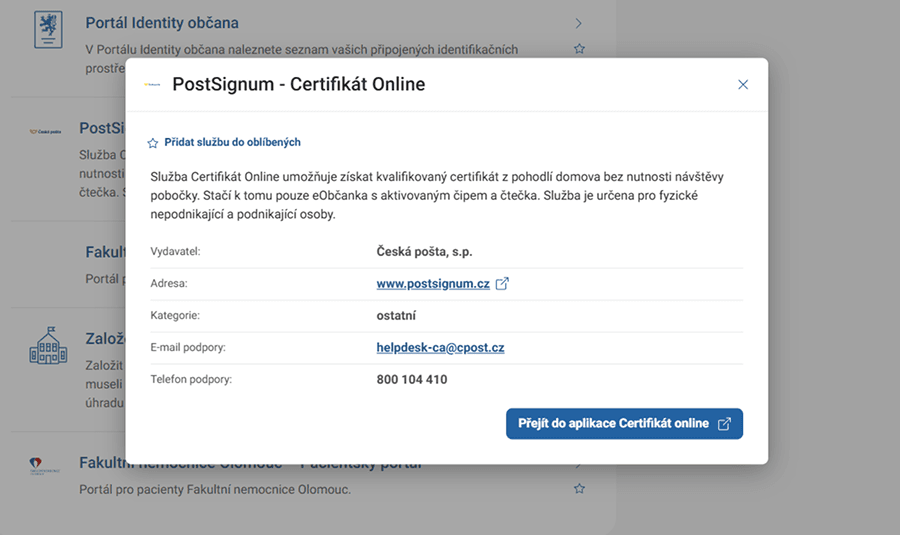Close the PostSignum Certifikát Online dialog

coord(743,85)
